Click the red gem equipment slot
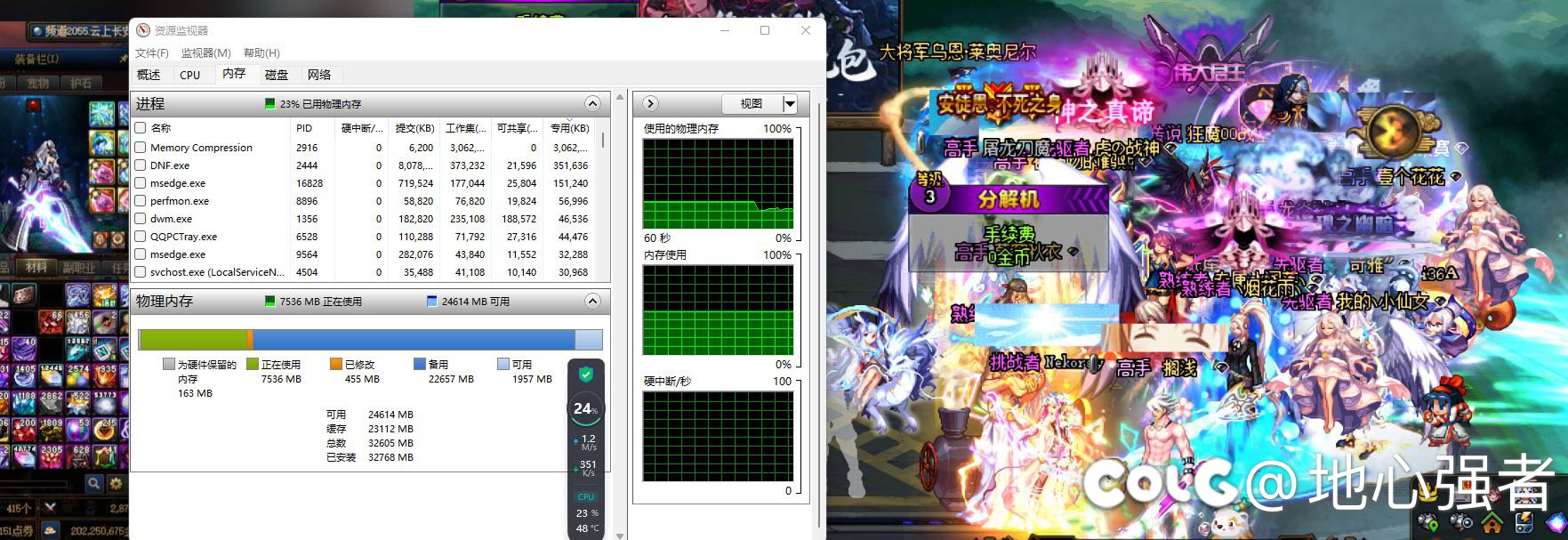 (x=34, y=104)
